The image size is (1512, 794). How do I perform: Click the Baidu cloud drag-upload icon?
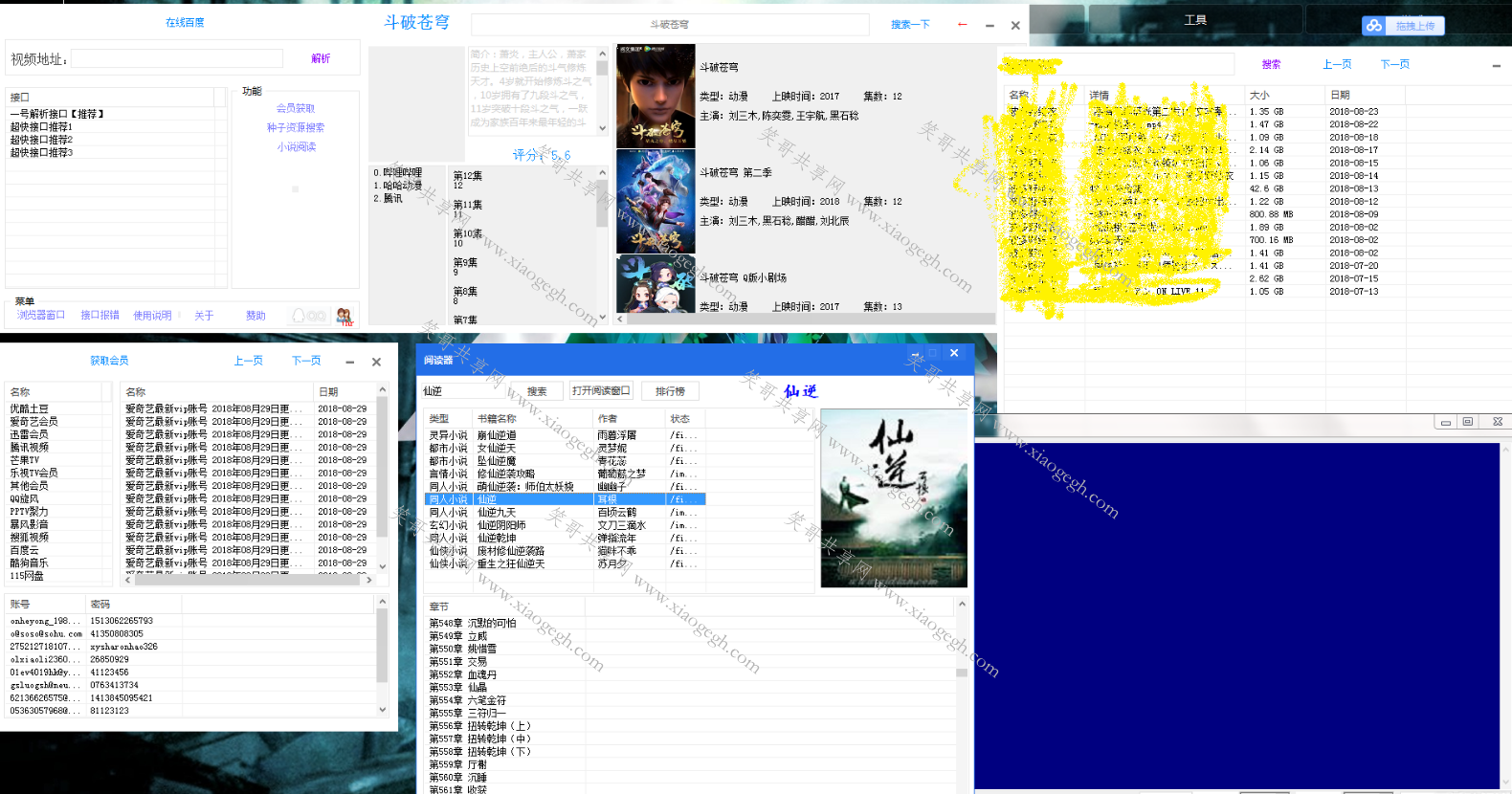pos(1374,26)
